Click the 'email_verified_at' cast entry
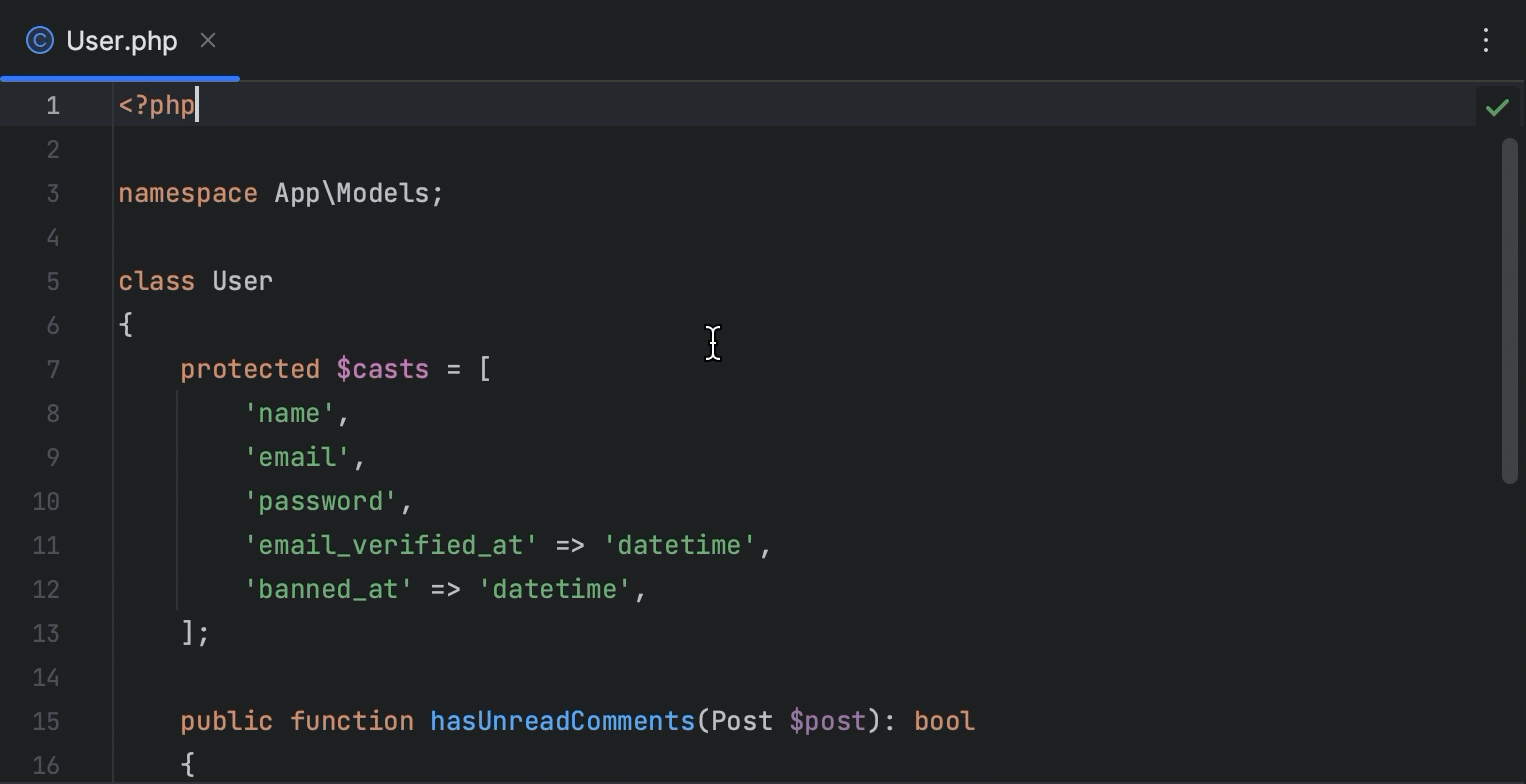The width and height of the screenshot is (1526, 784). pyautogui.click(x=390, y=545)
